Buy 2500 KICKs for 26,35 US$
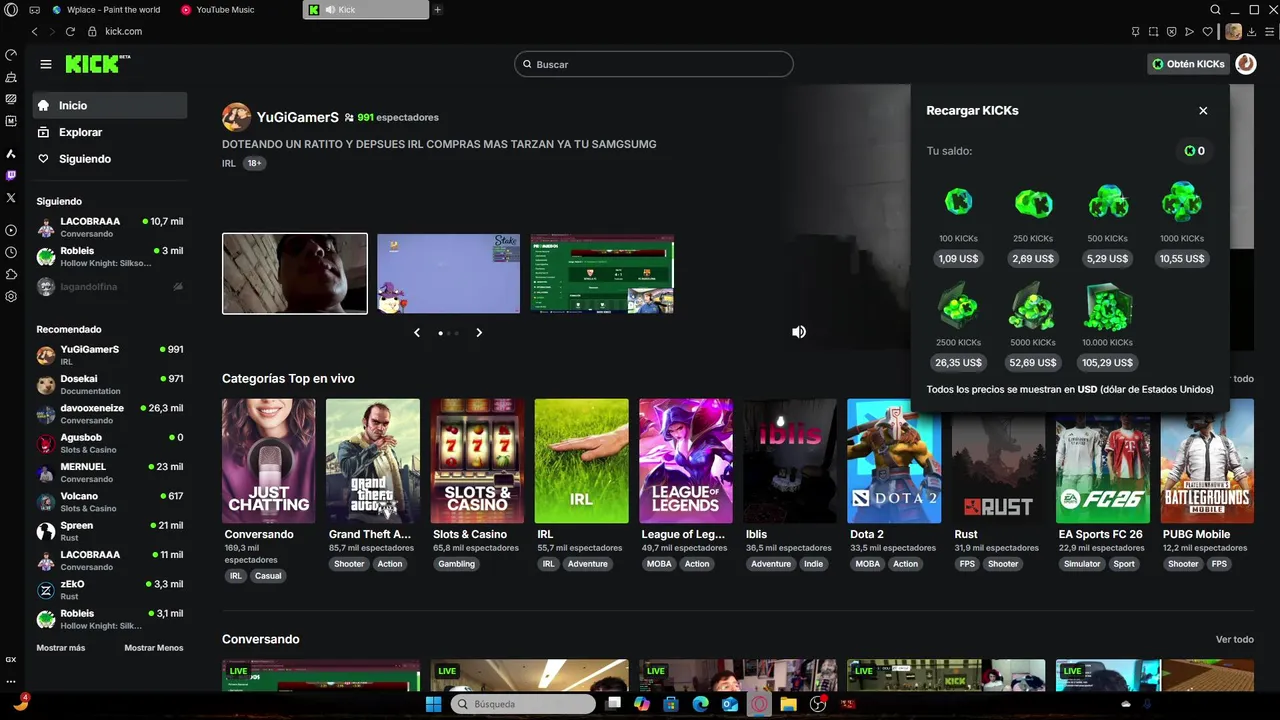 click(x=958, y=362)
